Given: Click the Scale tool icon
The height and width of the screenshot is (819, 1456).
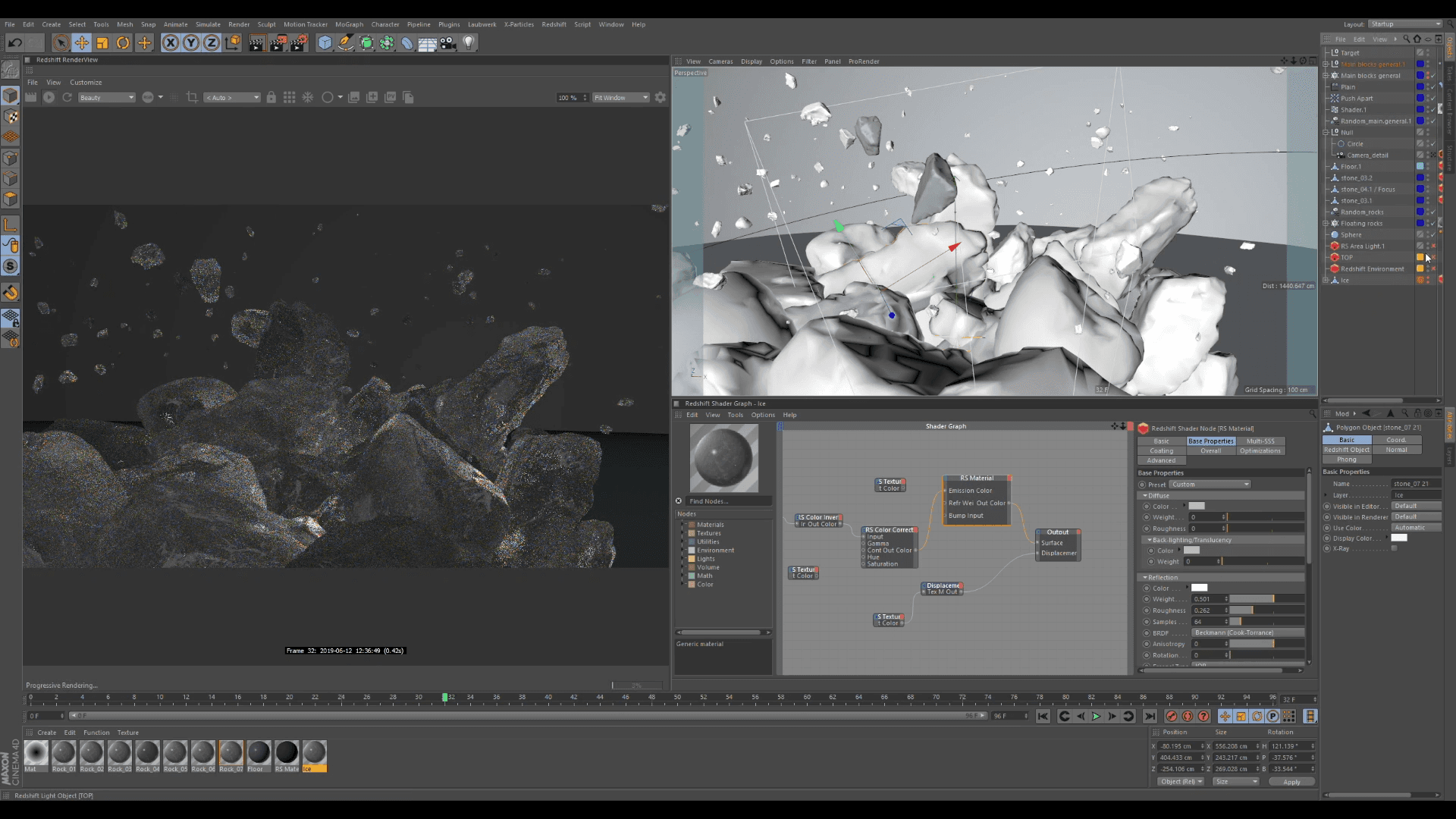Looking at the screenshot, I should tap(102, 43).
